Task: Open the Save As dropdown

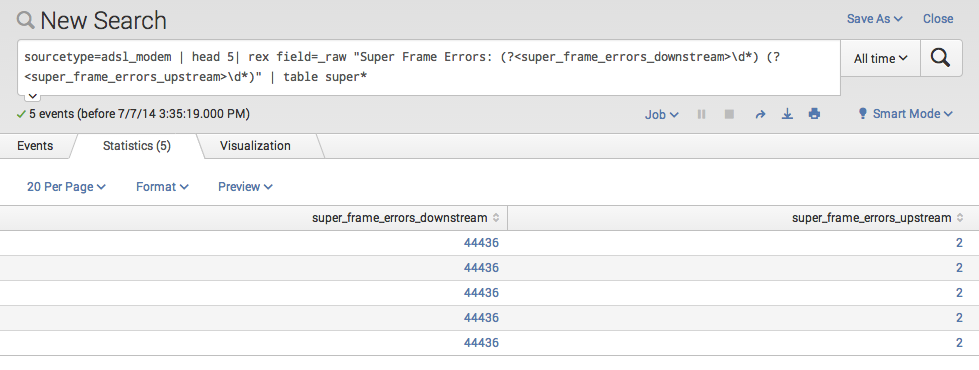Action: point(875,19)
